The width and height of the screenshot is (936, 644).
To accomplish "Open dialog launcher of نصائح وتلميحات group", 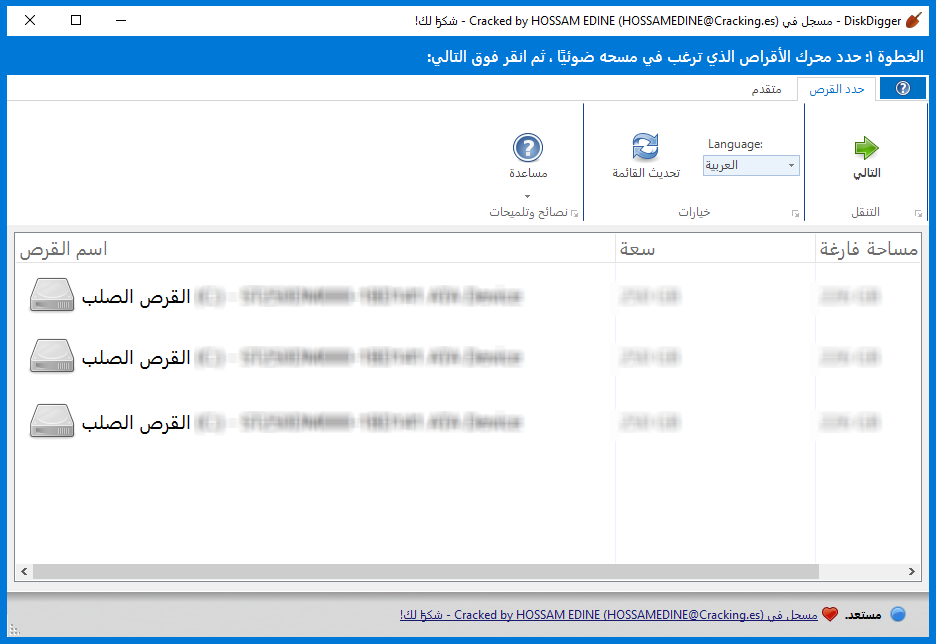I will [x=574, y=213].
